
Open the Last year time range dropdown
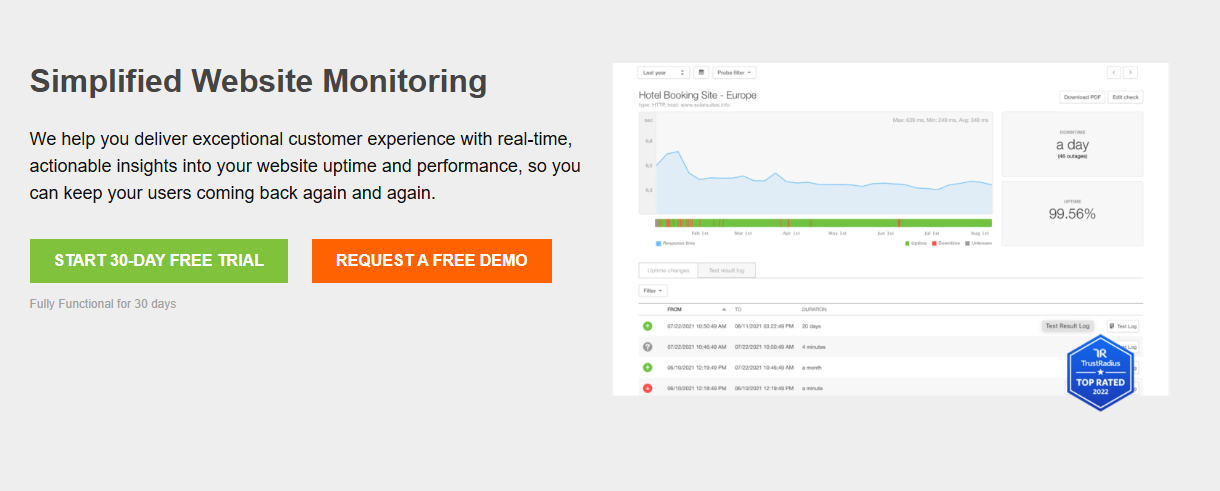point(663,73)
